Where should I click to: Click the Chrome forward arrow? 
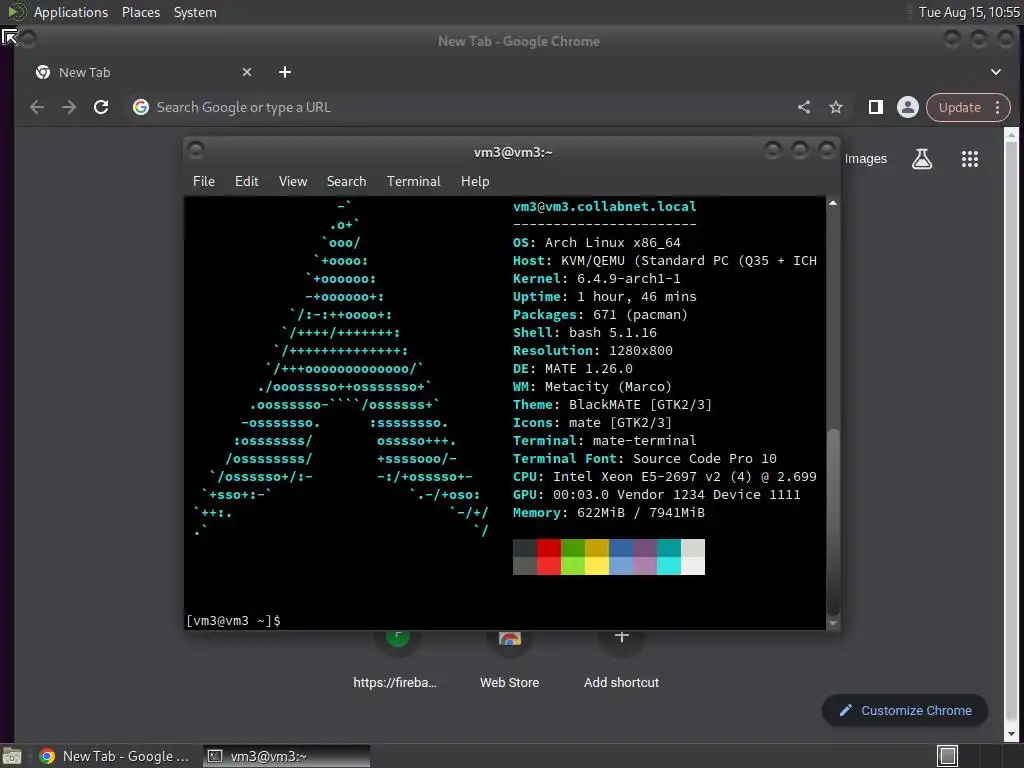pyautogui.click(x=69, y=107)
